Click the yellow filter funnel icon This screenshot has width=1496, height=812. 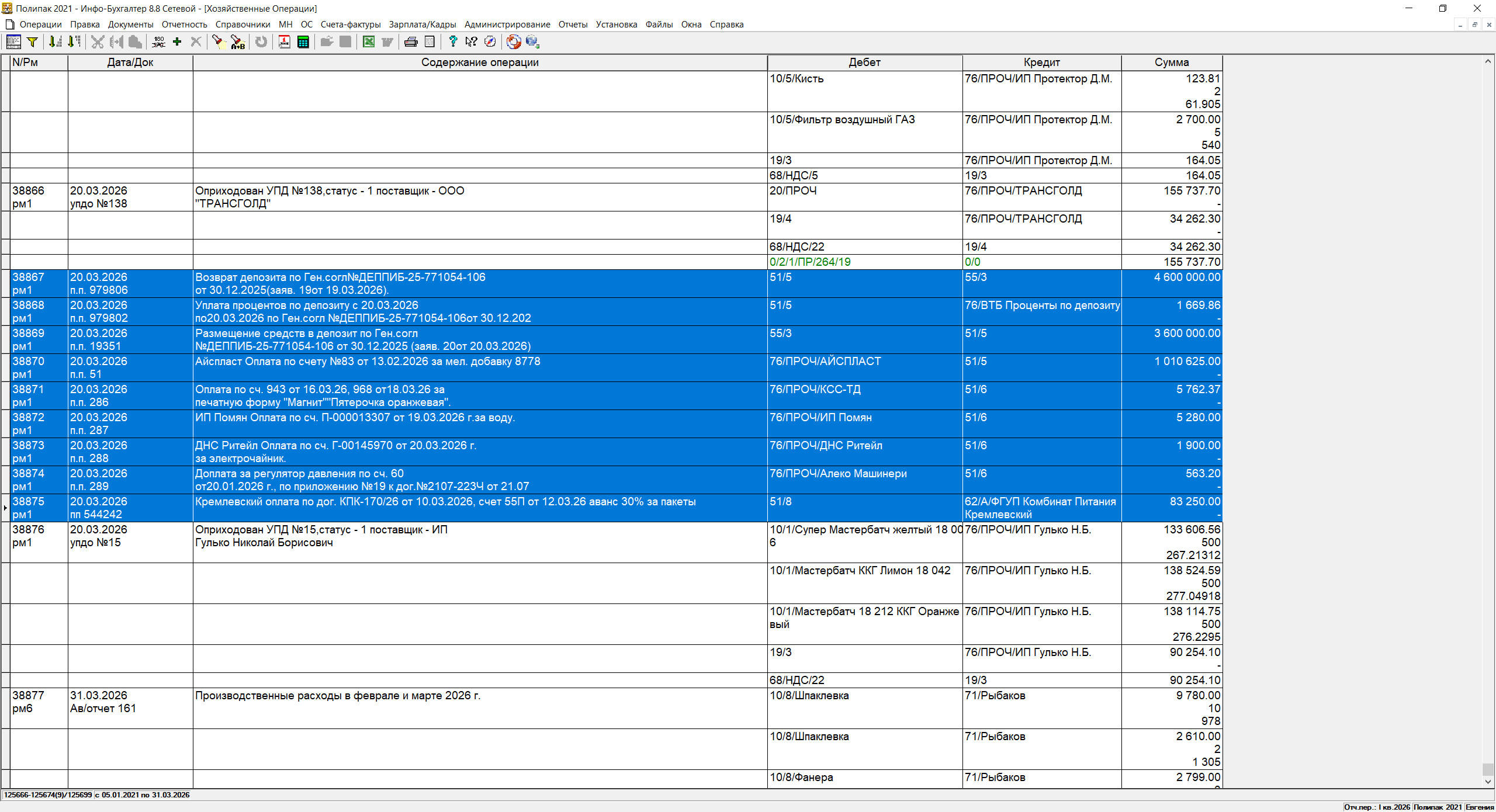(33, 41)
